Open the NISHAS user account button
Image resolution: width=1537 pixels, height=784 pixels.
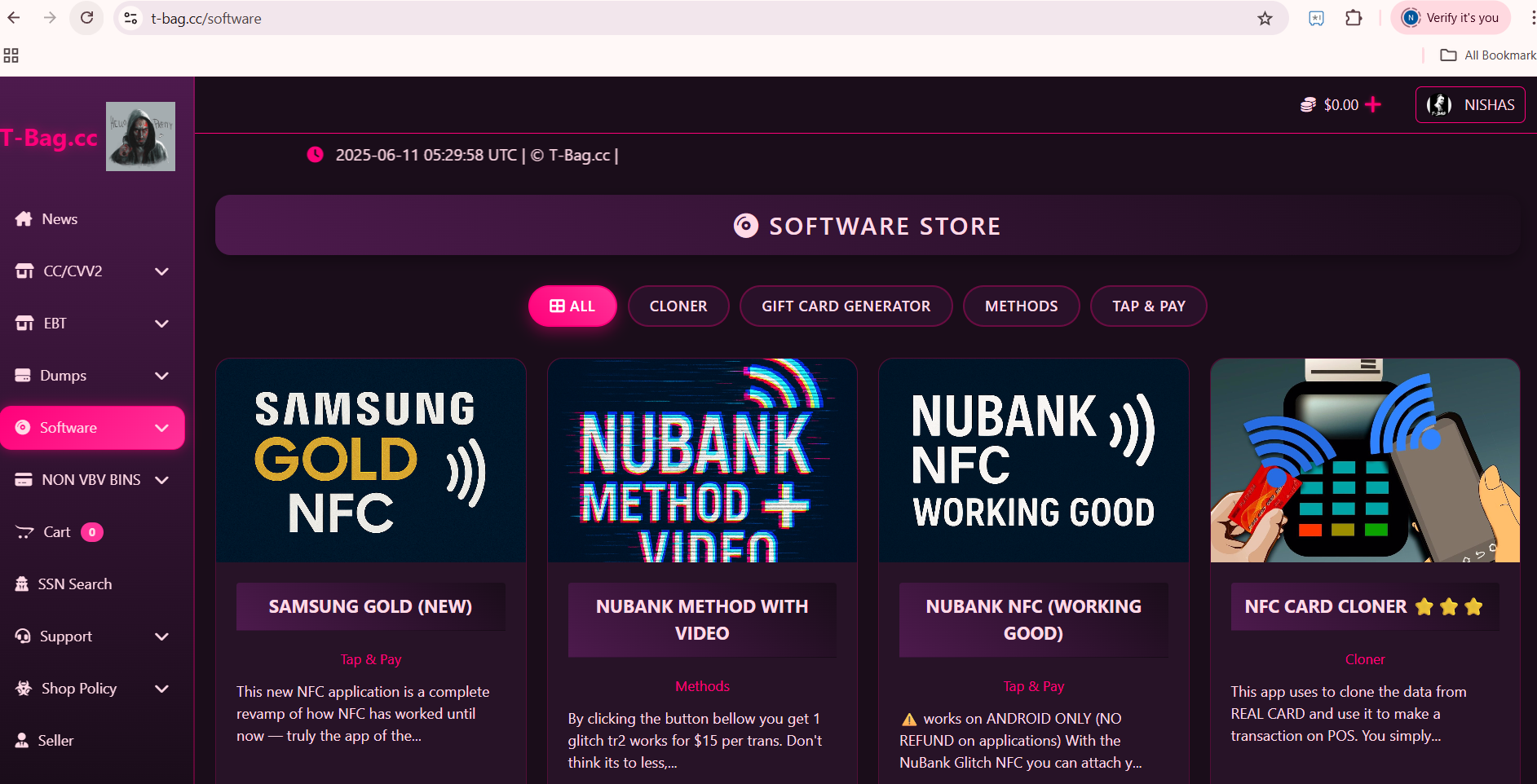pyautogui.click(x=1470, y=104)
